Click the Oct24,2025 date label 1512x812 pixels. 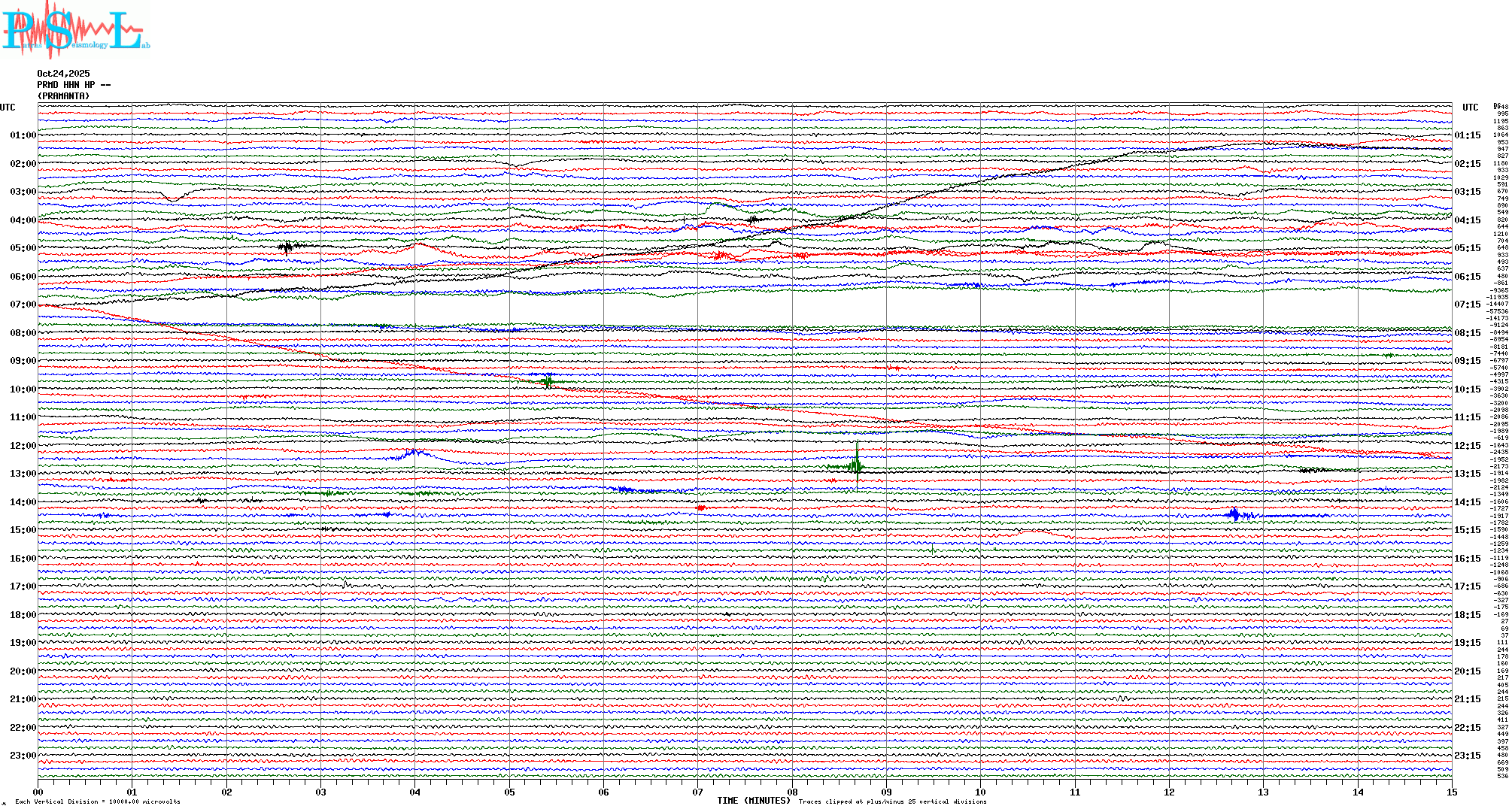pos(63,74)
